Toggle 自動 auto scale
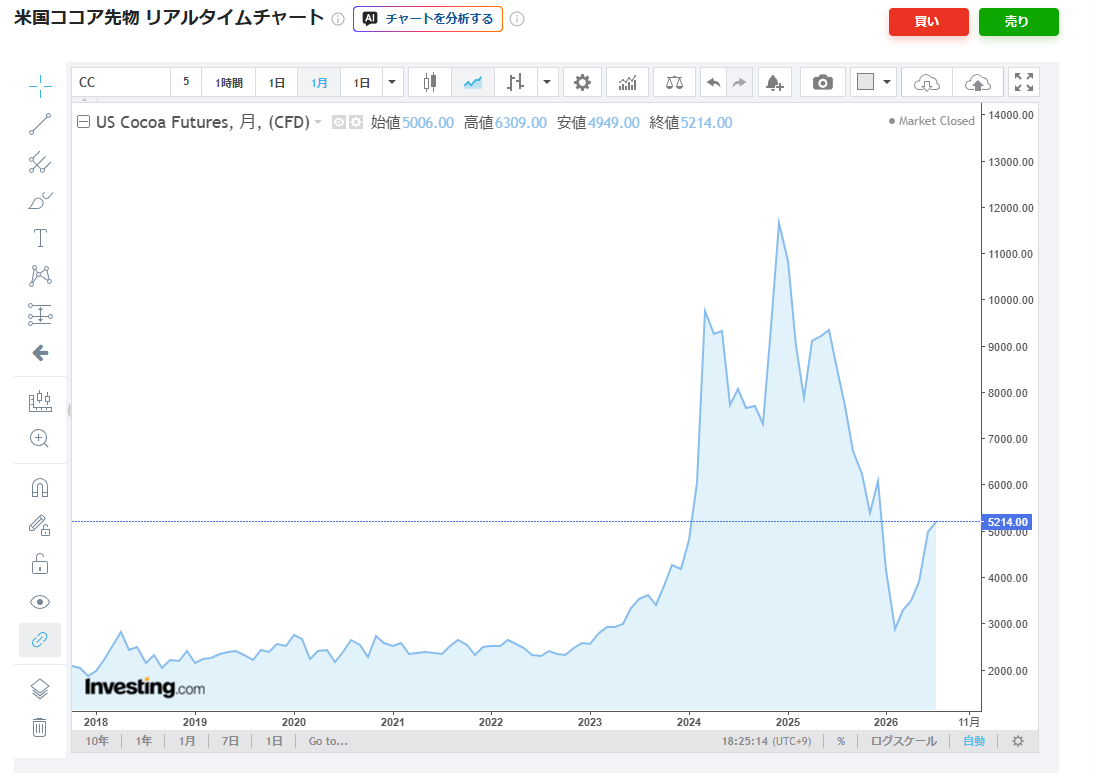 (x=974, y=741)
